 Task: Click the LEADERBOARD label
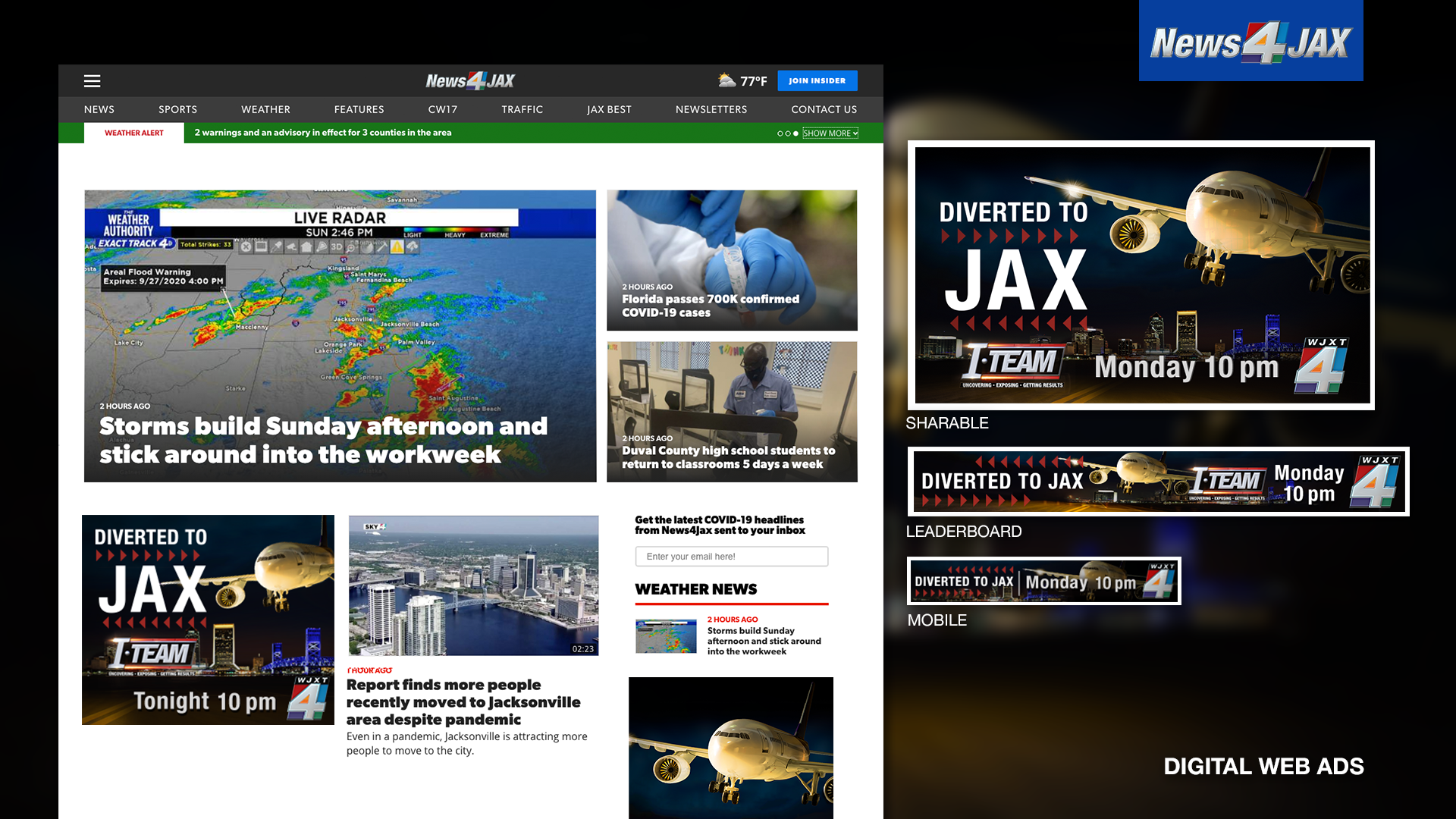964,532
